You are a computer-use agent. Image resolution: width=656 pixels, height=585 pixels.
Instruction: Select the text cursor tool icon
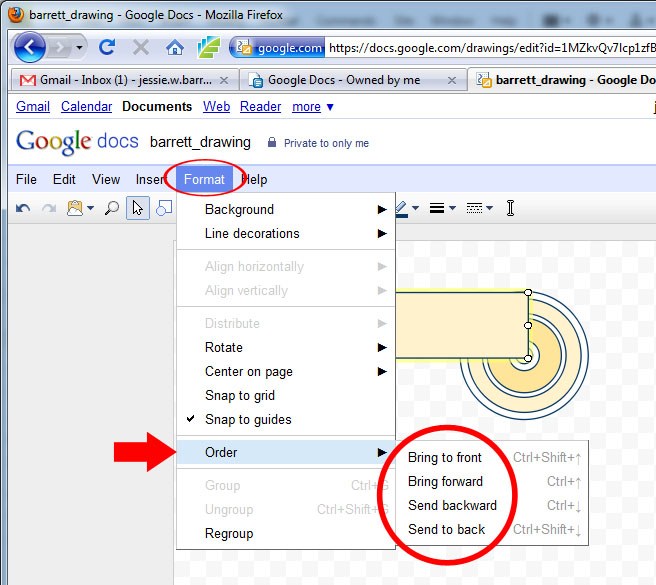(510, 208)
